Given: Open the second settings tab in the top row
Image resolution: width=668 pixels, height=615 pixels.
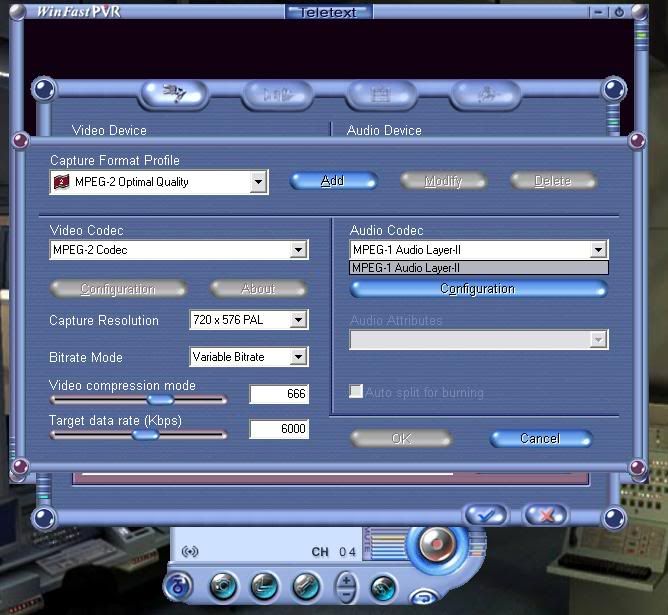Looking at the screenshot, I should 277,95.
